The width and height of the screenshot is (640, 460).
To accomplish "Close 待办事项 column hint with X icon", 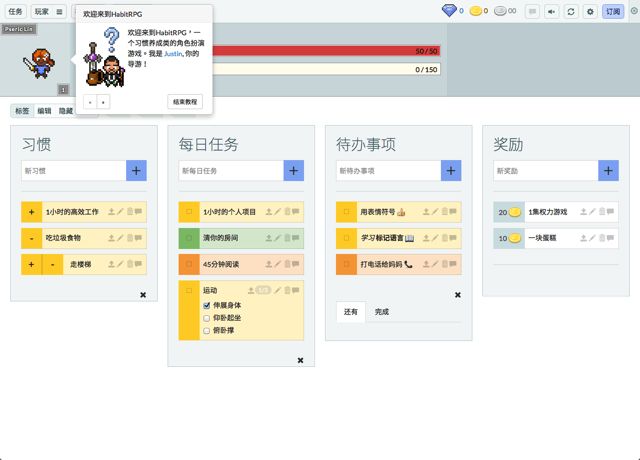I will coord(458,295).
